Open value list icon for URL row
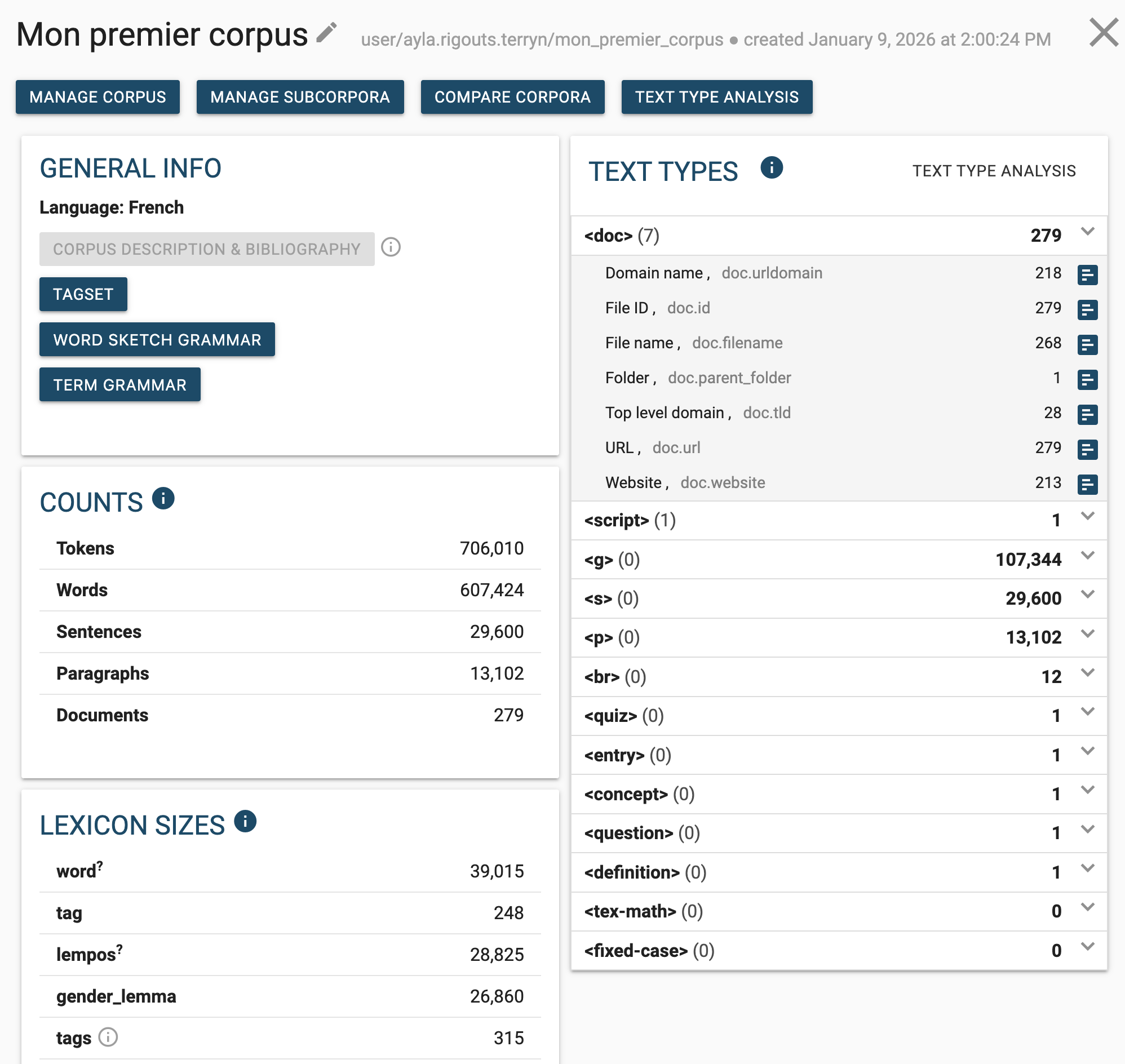Screen dimensions: 1125x1064 click(x=1088, y=449)
